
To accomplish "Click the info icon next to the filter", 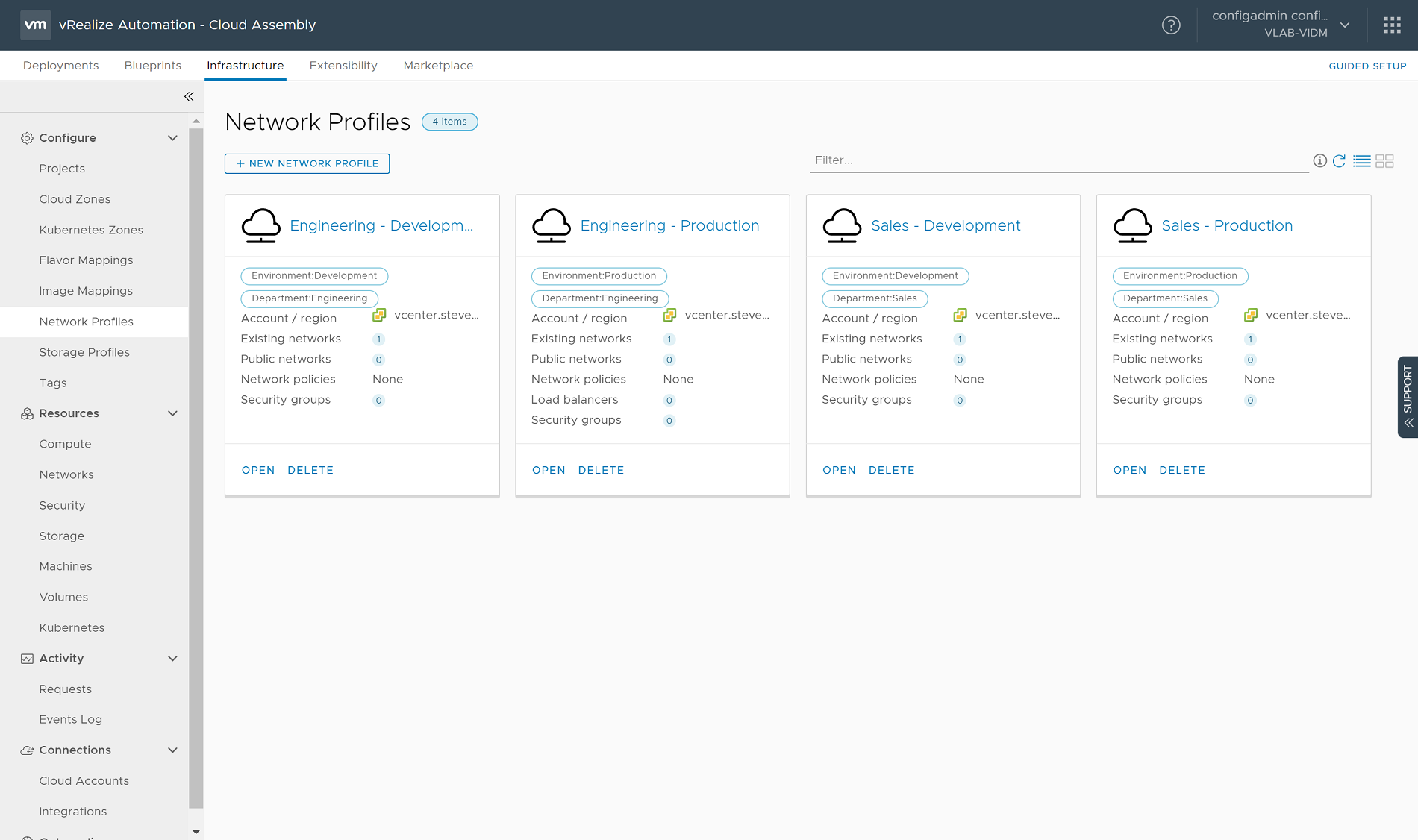I will point(1319,160).
